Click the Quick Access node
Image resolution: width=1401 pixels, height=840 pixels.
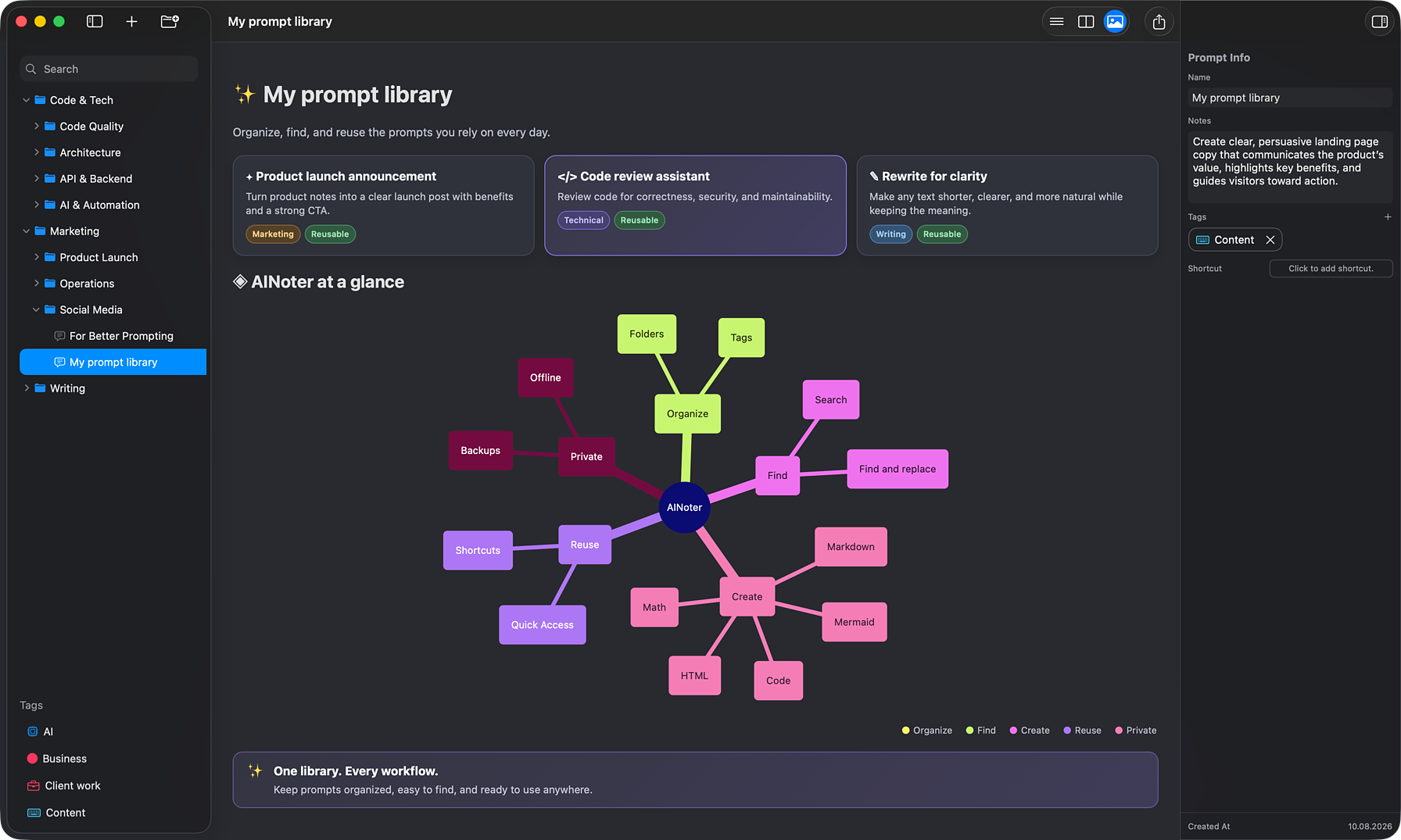(x=542, y=624)
